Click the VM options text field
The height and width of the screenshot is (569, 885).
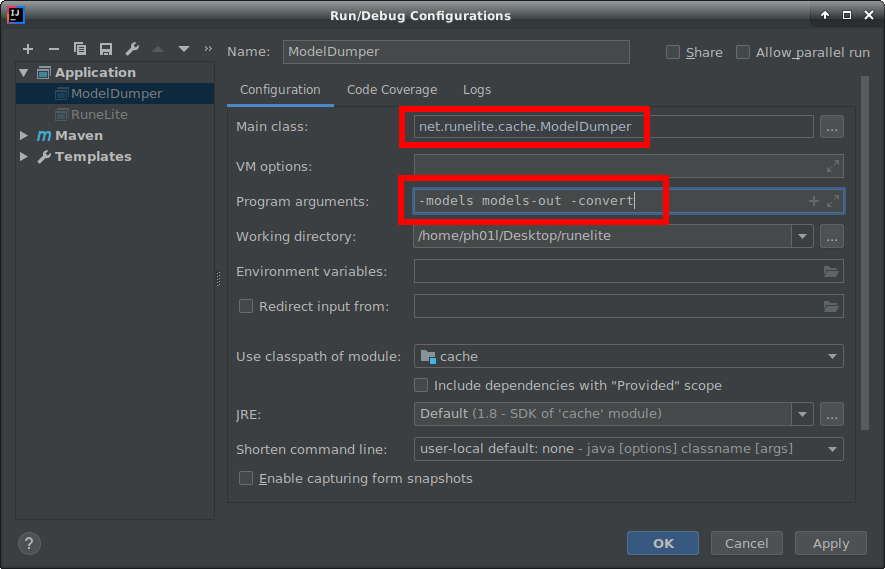pyautogui.click(x=629, y=167)
